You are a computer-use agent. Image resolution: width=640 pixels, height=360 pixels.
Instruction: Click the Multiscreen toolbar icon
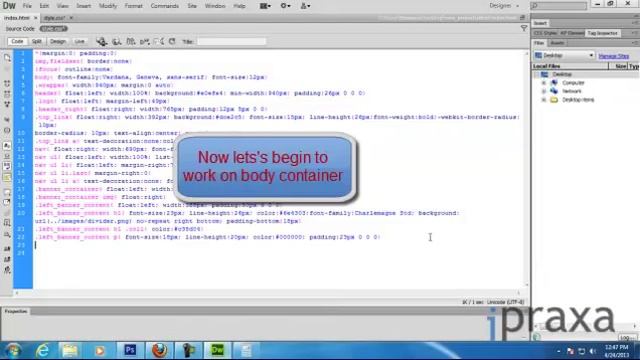102,41
